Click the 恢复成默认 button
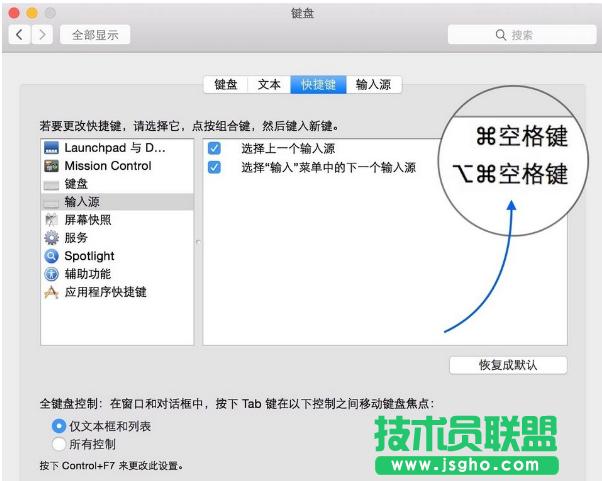 pos(508,365)
